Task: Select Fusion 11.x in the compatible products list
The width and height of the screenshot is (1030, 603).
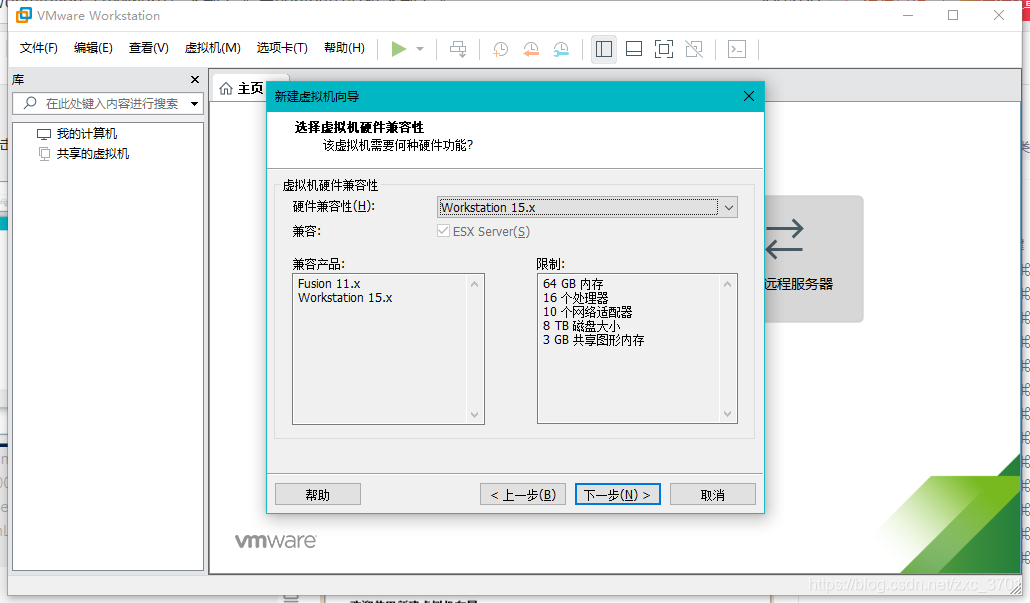Action: coord(329,284)
